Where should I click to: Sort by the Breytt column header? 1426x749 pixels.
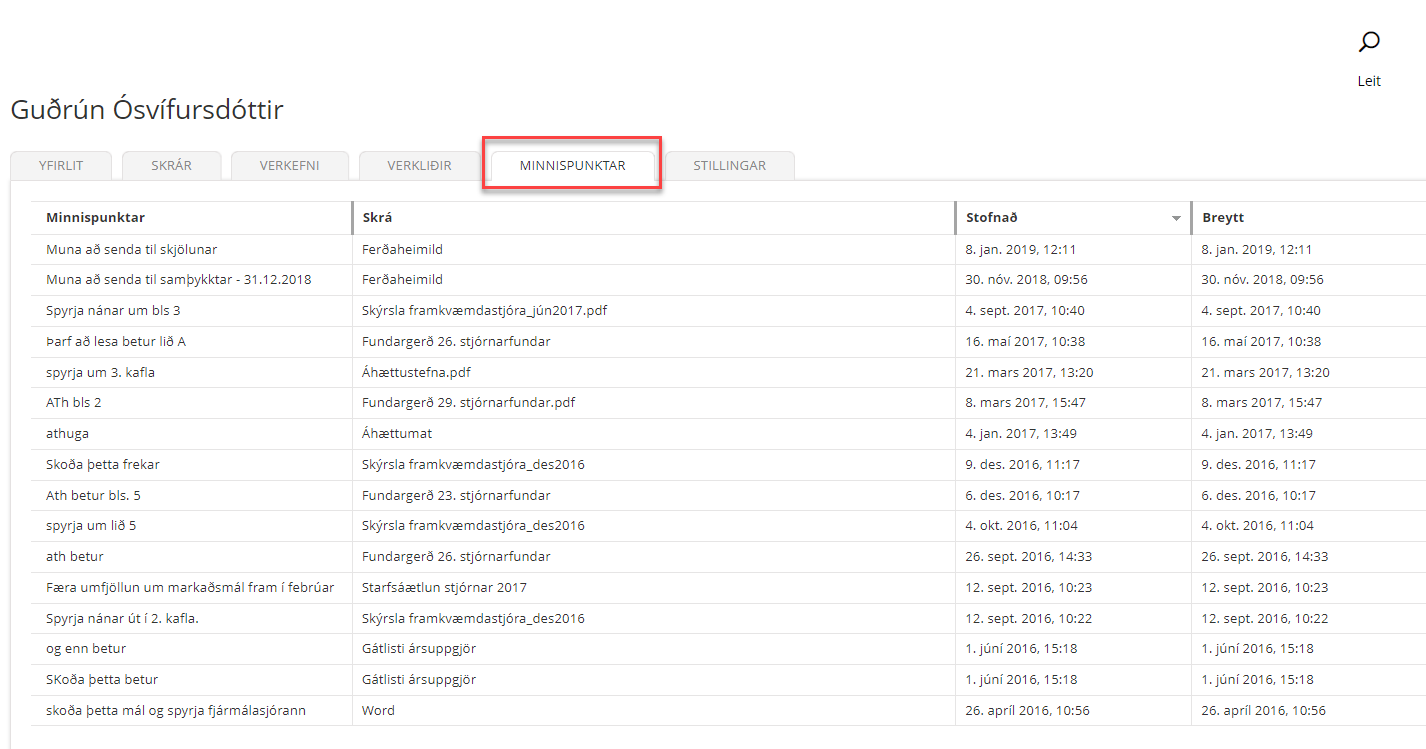click(1223, 218)
